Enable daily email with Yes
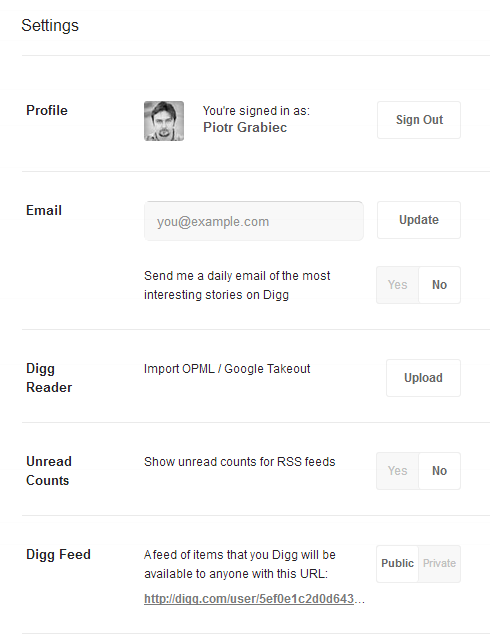Screen dimensions: 490x639 [x=397, y=285]
